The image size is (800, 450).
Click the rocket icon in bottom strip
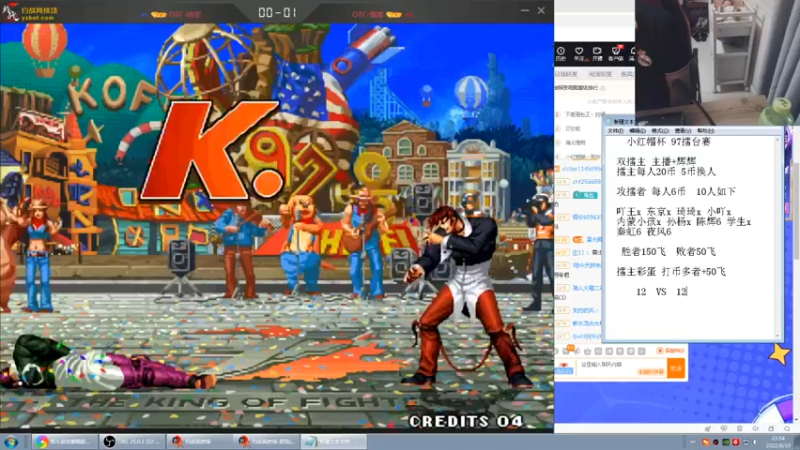click(708, 429)
